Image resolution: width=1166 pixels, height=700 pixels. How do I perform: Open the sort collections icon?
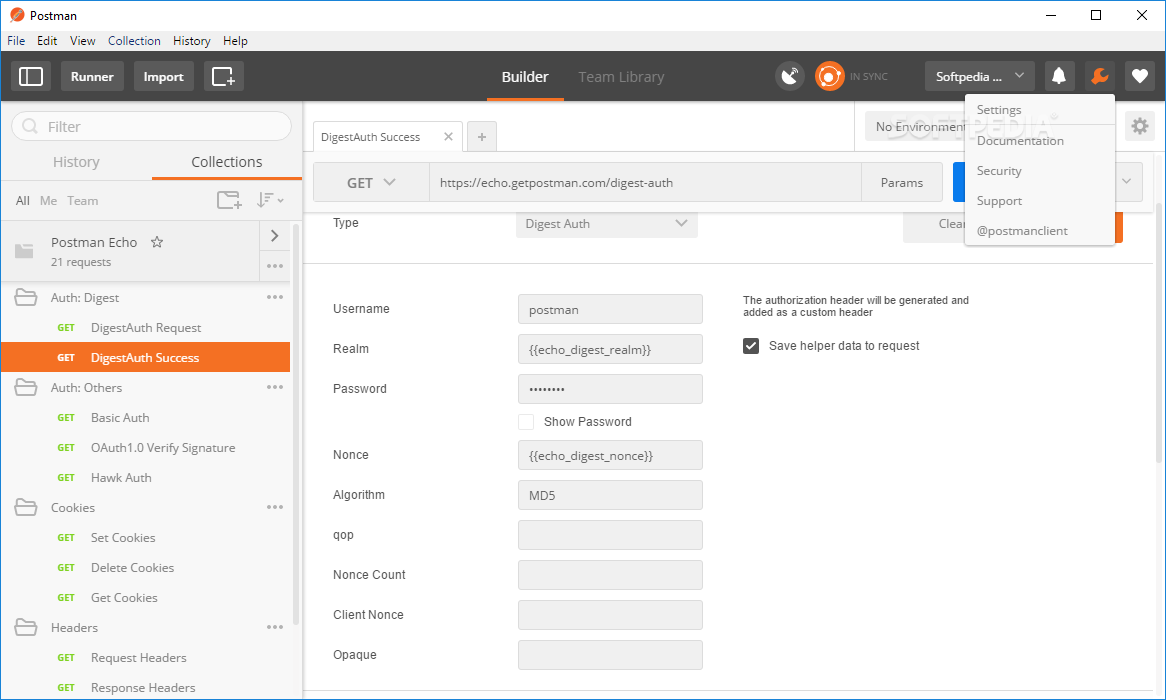[x=269, y=200]
